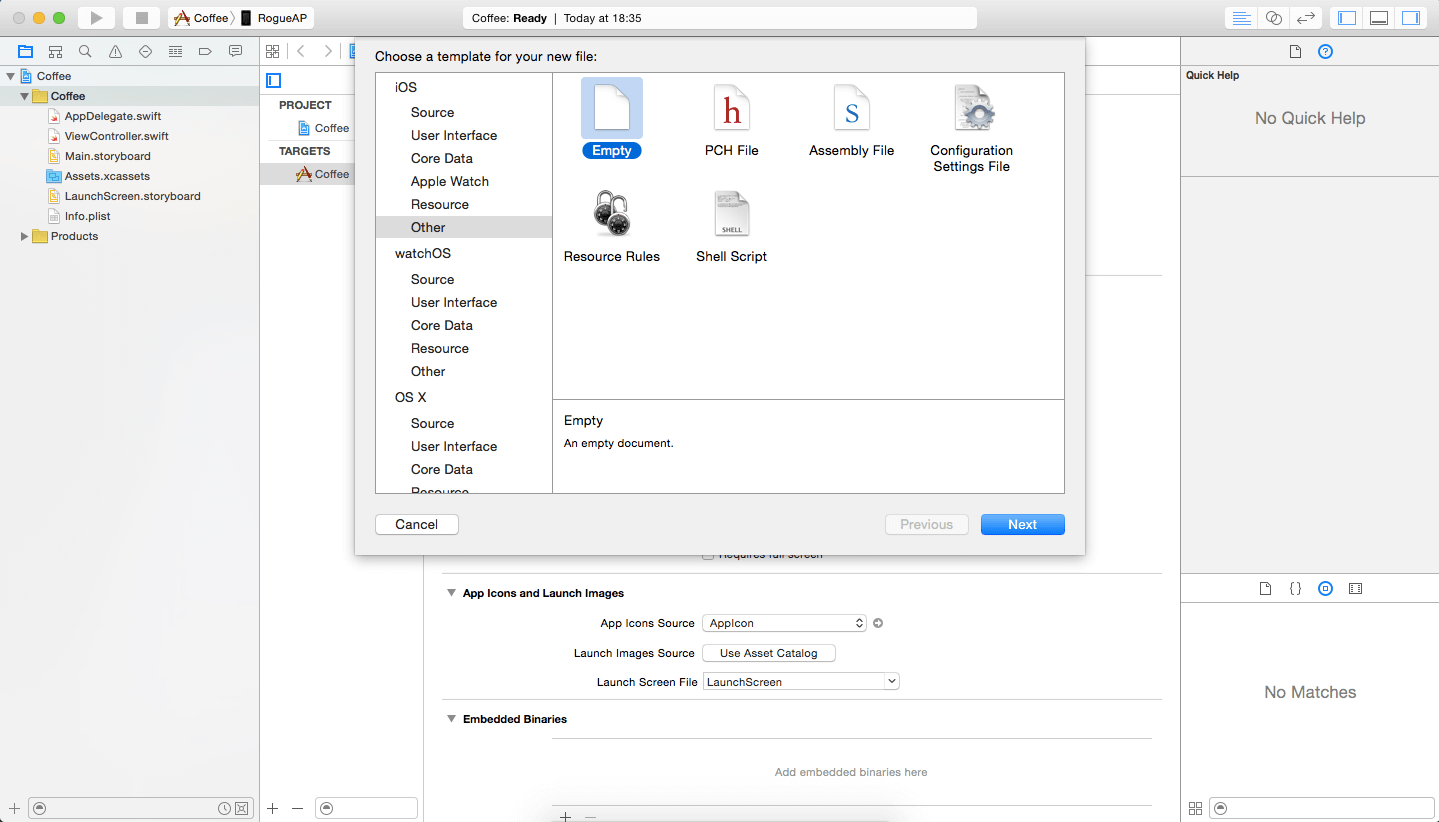Go to App Icons Source arrow button
This screenshot has width=1439, height=822.
click(x=878, y=623)
